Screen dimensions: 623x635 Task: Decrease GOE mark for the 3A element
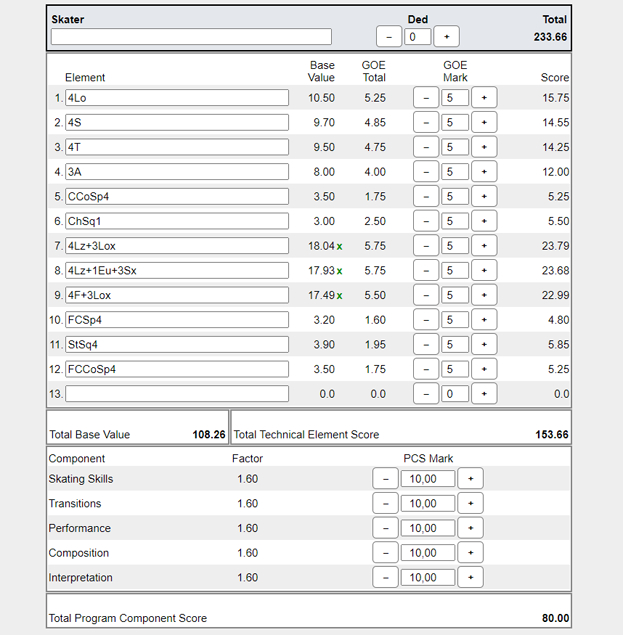426,172
